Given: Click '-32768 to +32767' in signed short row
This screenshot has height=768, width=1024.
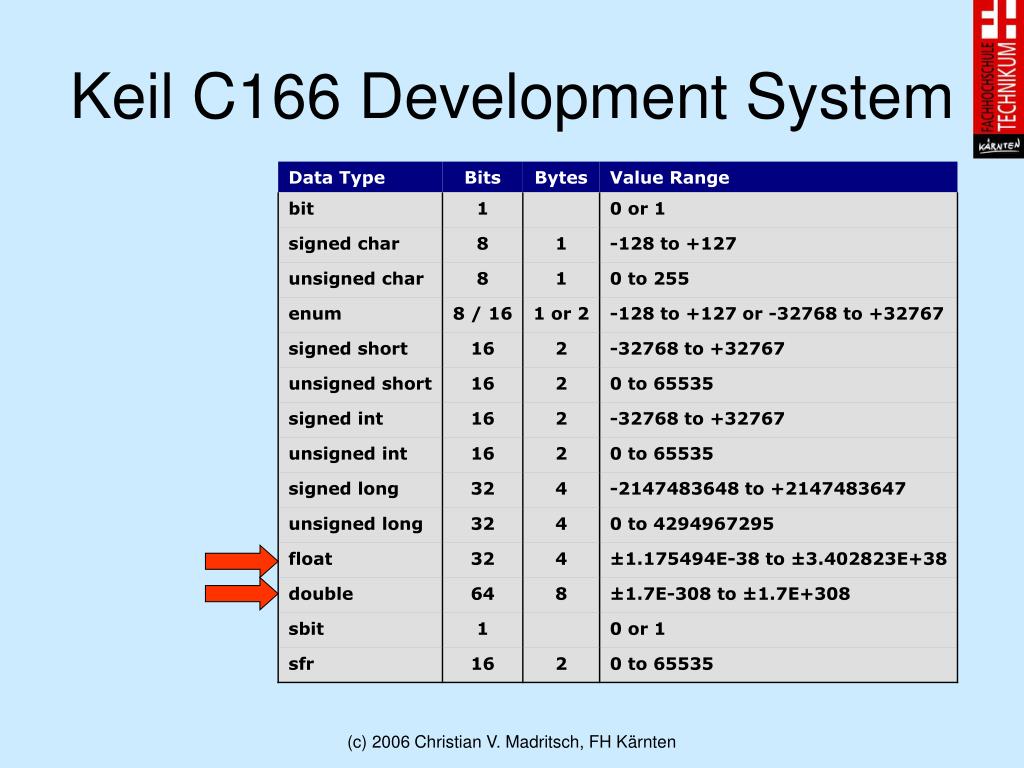Looking at the screenshot, I should (697, 349).
